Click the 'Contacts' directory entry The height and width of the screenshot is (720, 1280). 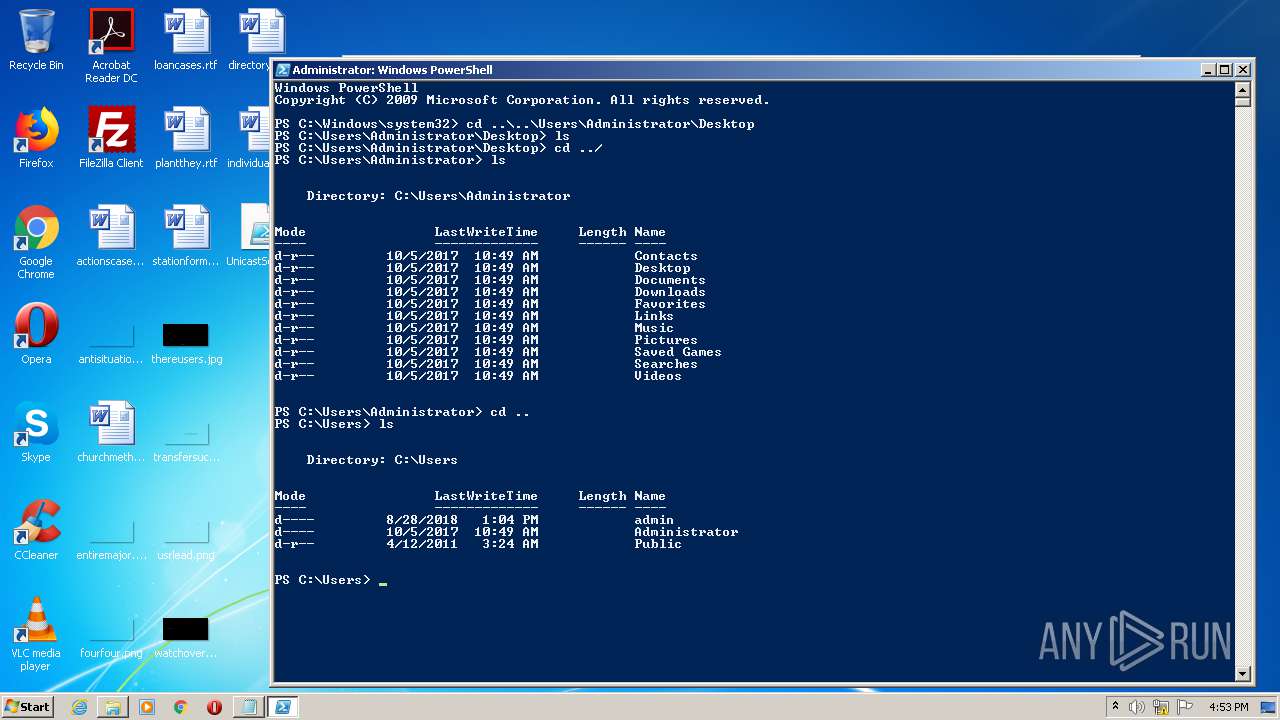click(x=666, y=256)
